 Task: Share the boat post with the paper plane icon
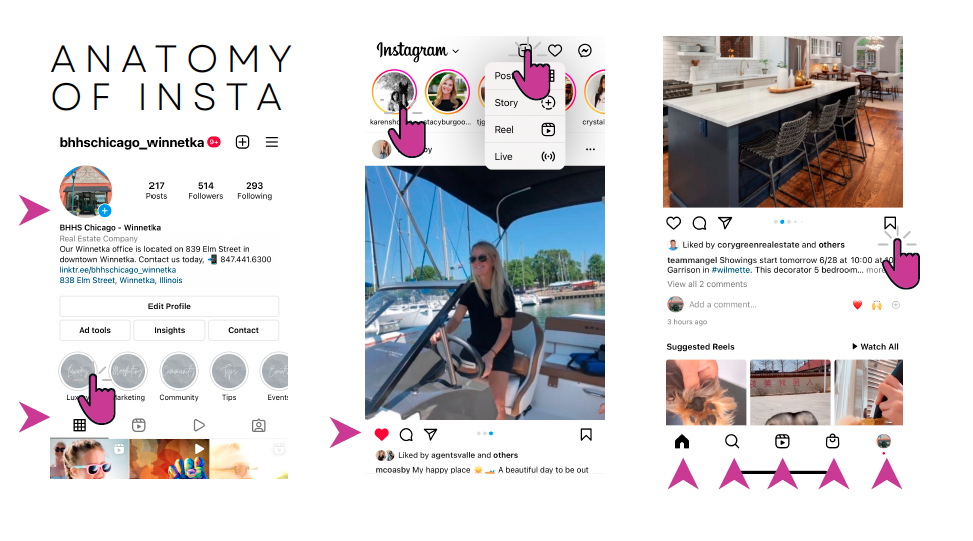431,434
